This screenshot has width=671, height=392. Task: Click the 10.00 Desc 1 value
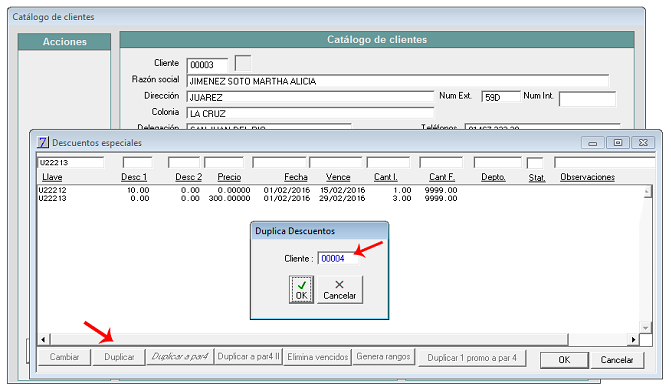(138, 190)
